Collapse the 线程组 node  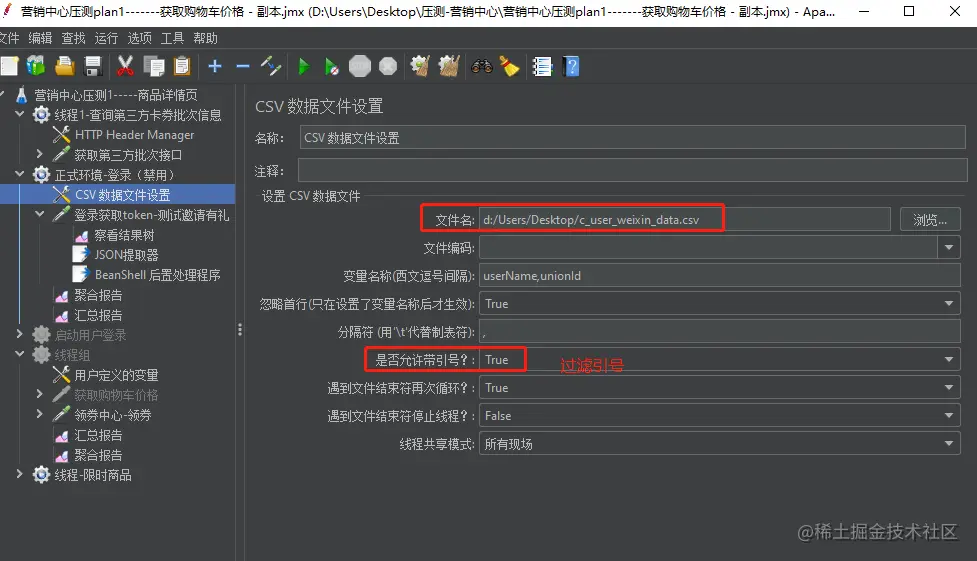pos(20,354)
